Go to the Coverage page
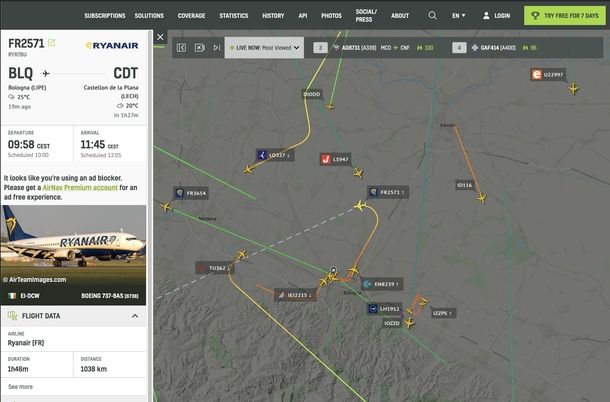The height and width of the screenshot is (402, 610). 191,16
